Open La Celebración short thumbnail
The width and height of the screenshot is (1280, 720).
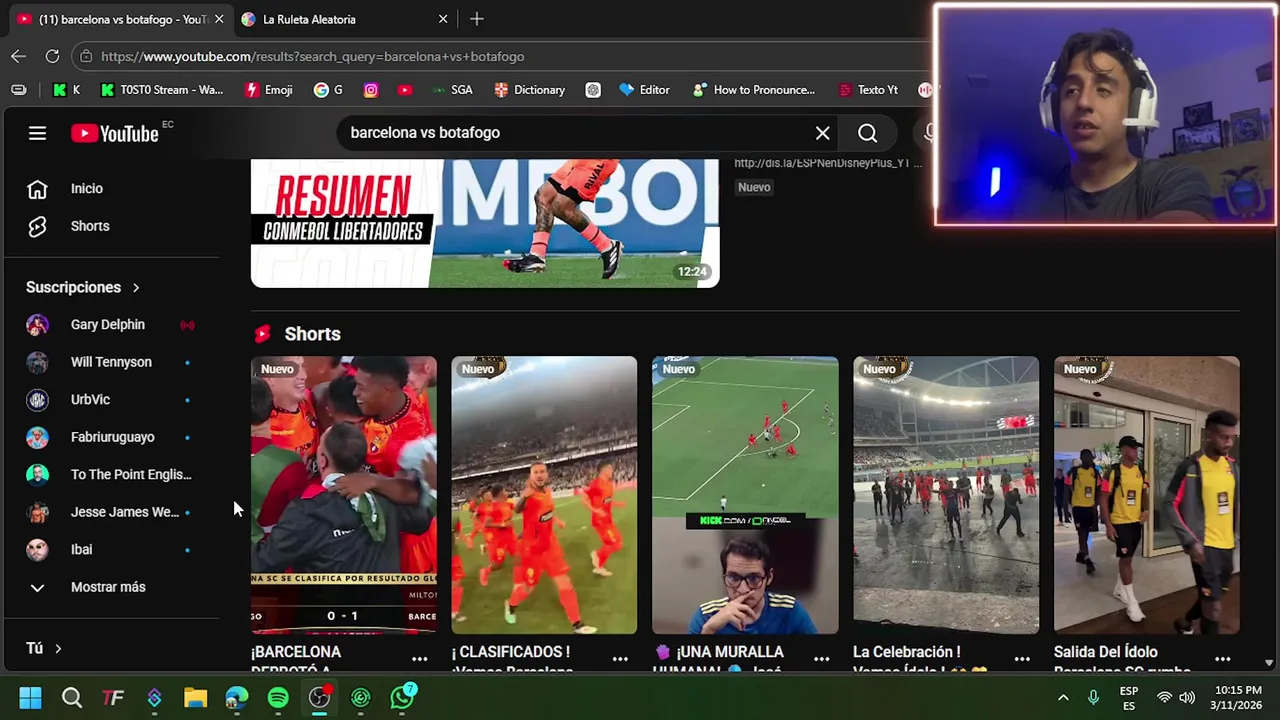point(946,495)
